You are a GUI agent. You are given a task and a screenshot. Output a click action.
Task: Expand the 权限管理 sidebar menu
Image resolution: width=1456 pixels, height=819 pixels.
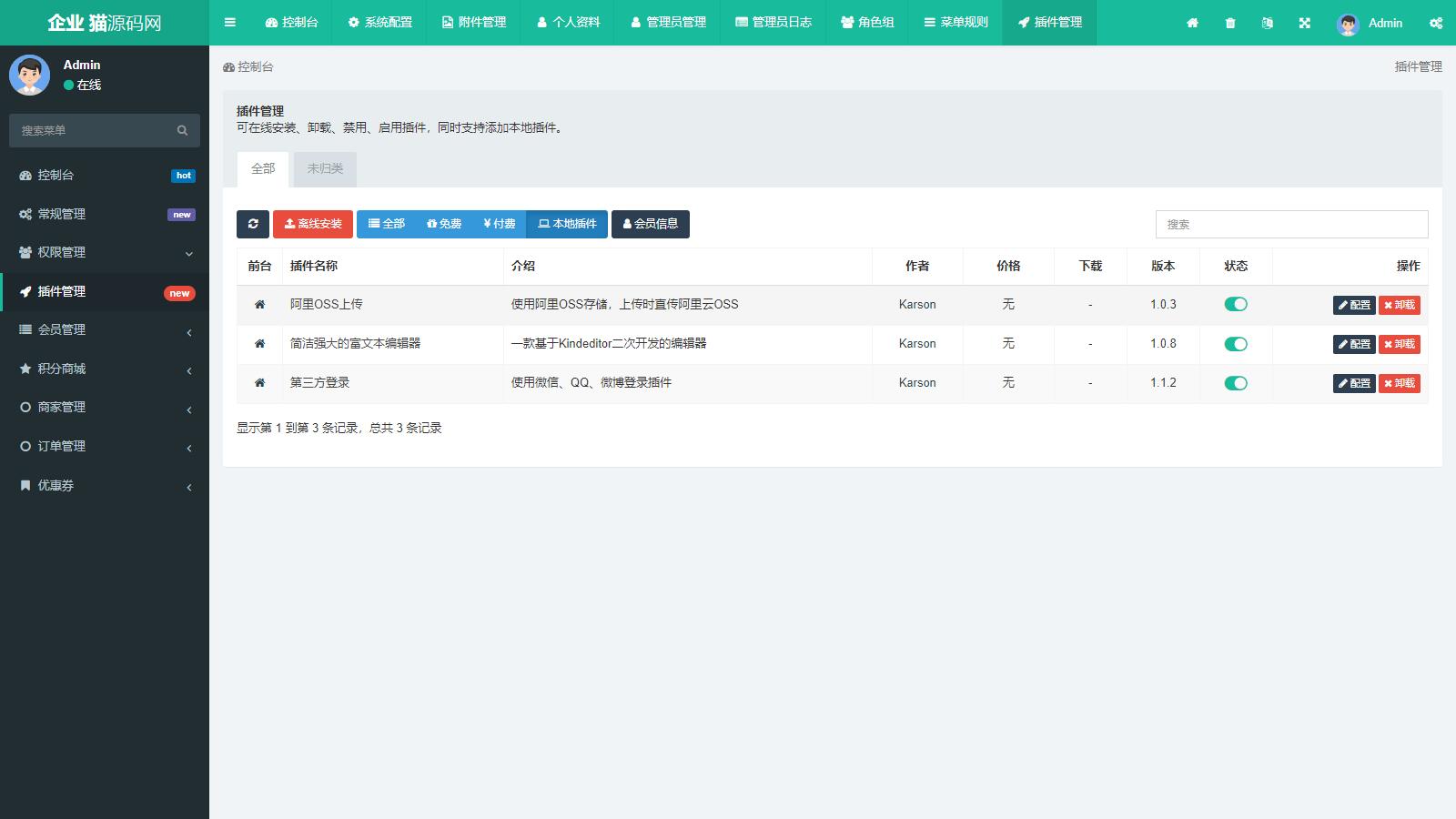coord(105,252)
